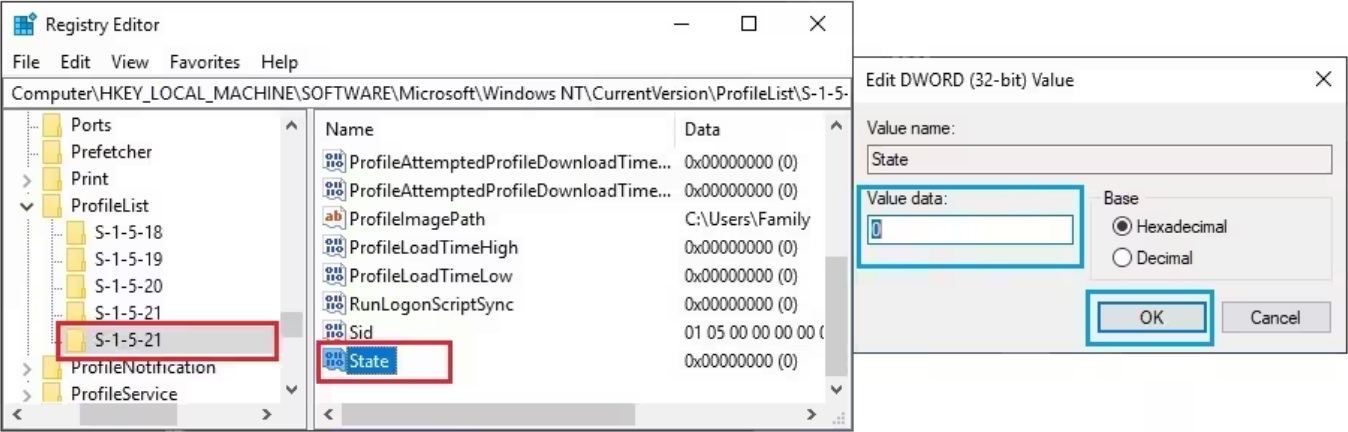Click the C:\Users\Family data cell
1348x432 pixels.
[747, 219]
